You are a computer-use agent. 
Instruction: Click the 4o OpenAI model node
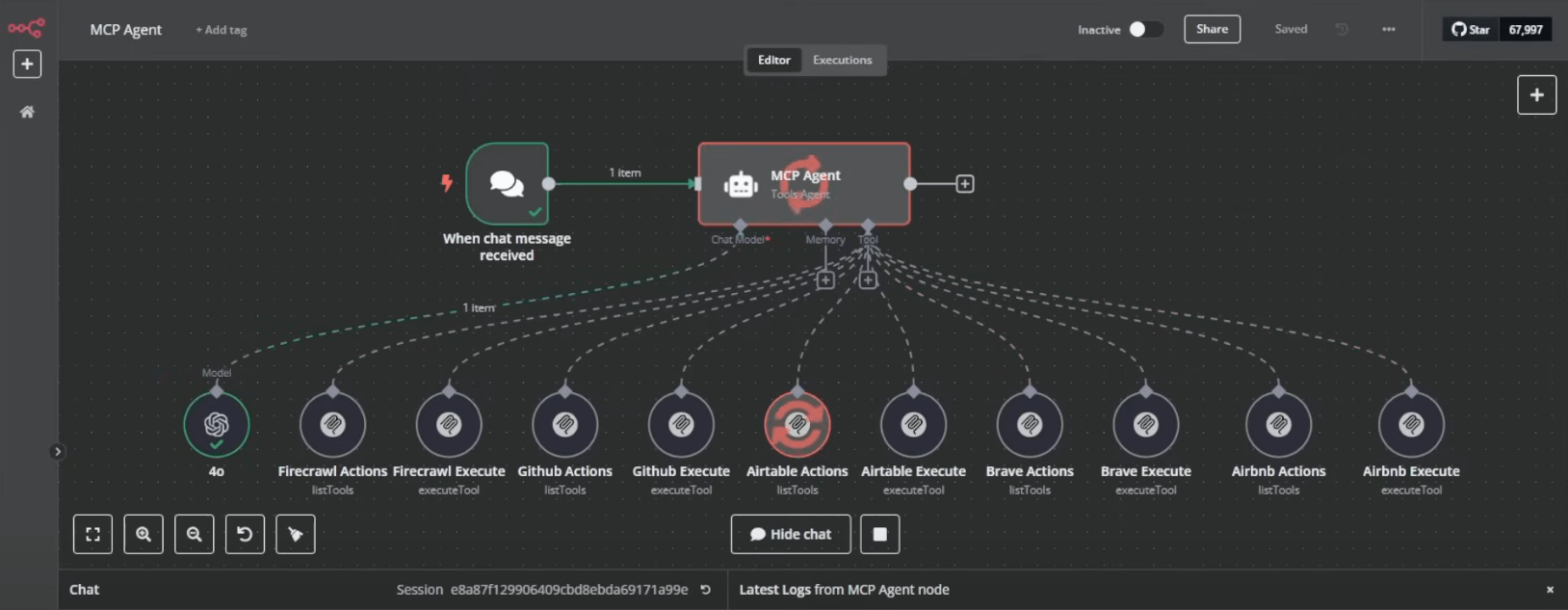[x=217, y=425]
